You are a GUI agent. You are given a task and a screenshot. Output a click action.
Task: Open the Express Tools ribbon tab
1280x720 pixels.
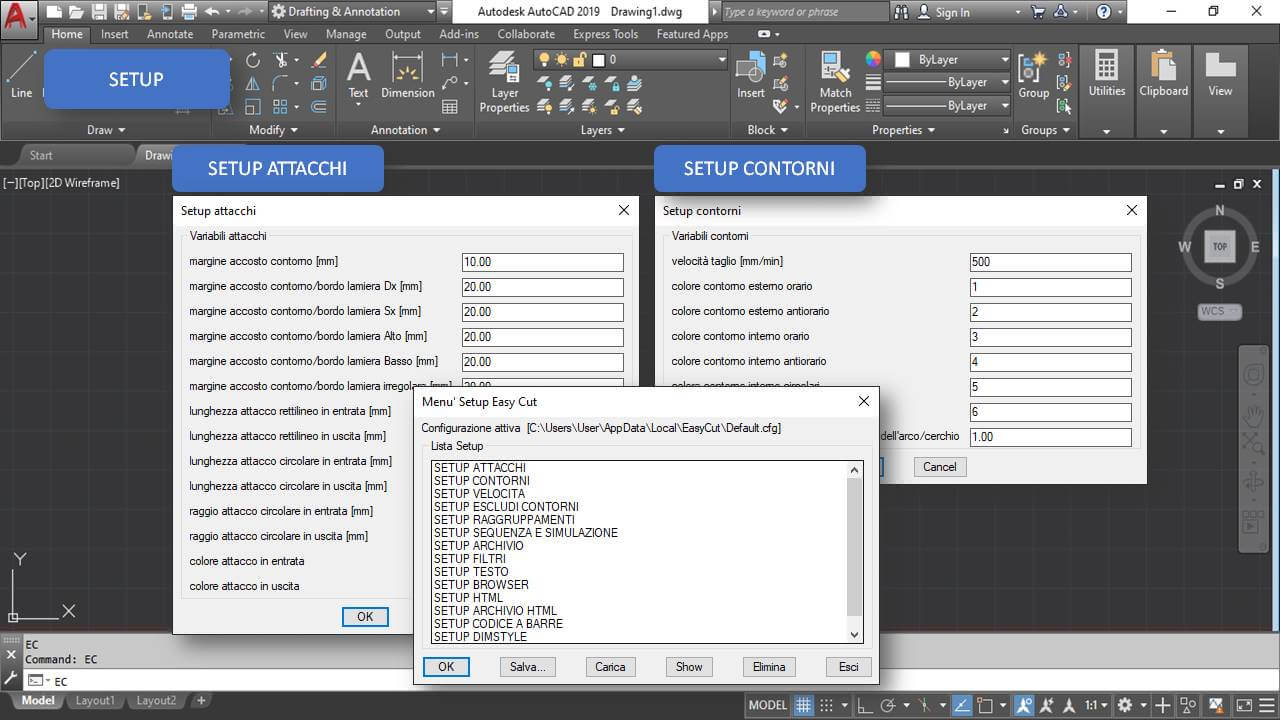tap(605, 34)
